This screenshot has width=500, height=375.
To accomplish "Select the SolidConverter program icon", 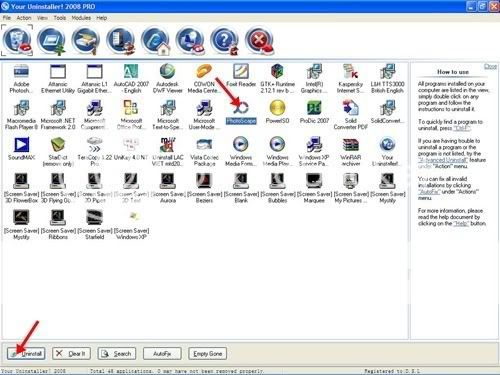I will pyautogui.click(x=387, y=107).
